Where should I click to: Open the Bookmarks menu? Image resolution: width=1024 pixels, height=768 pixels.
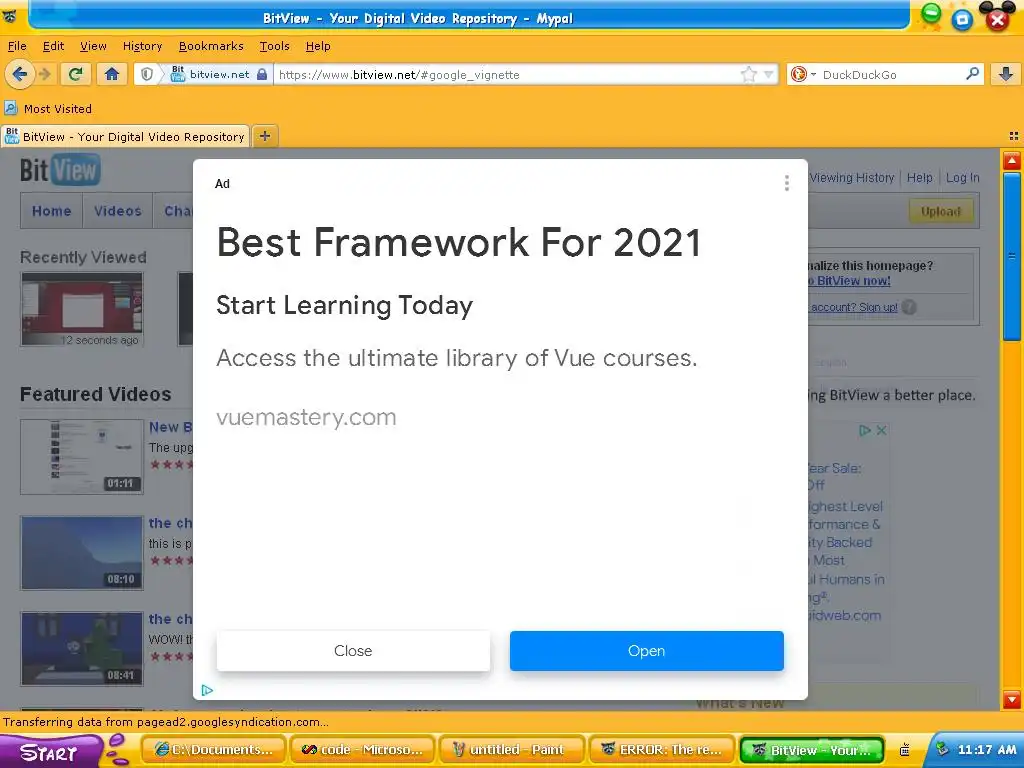[211, 46]
